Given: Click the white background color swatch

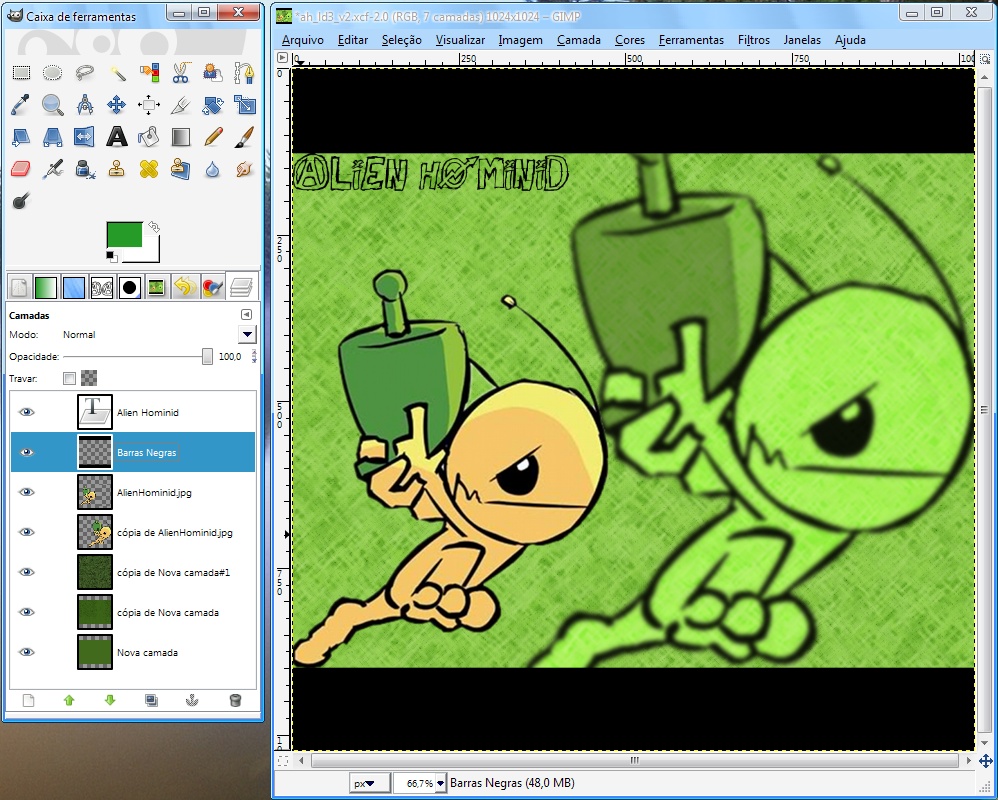Looking at the screenshot, I should [150, 253].
